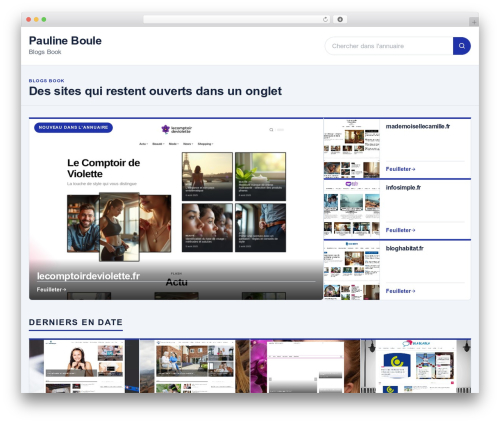Focus the 'Chercher dans l'annuaire' search field
500x423 pixels.
[389, 46]
